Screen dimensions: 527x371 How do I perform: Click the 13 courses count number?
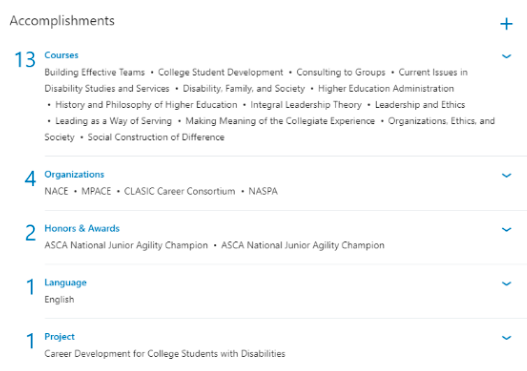(25, 60)
